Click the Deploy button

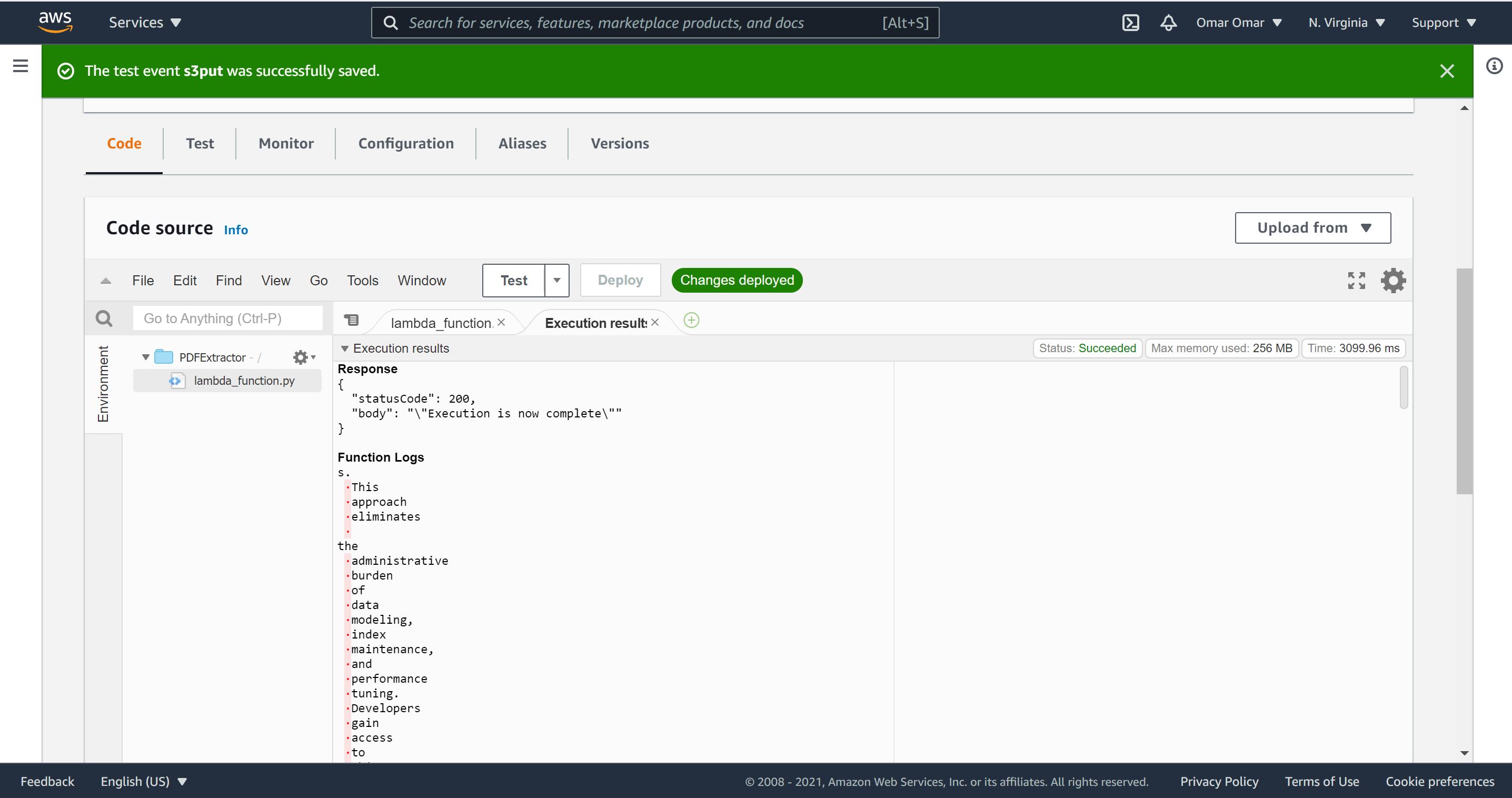[620, 280]
